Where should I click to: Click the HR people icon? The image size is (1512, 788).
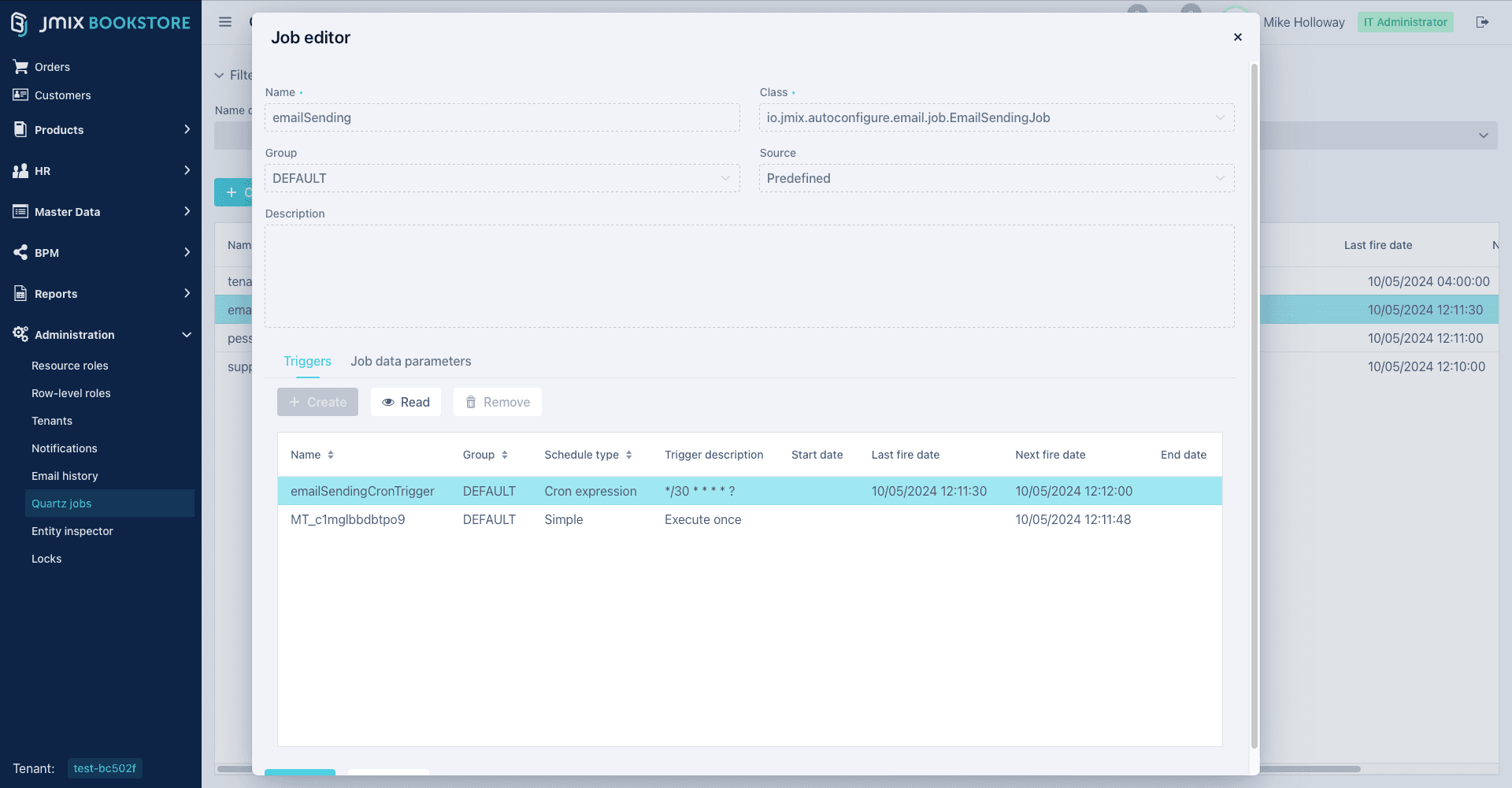click(x=20, y=171)
